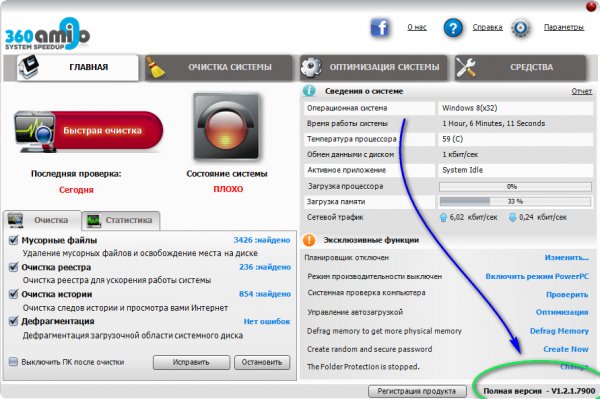
Task: Click the Create Now password link
Action: (566, 349)
